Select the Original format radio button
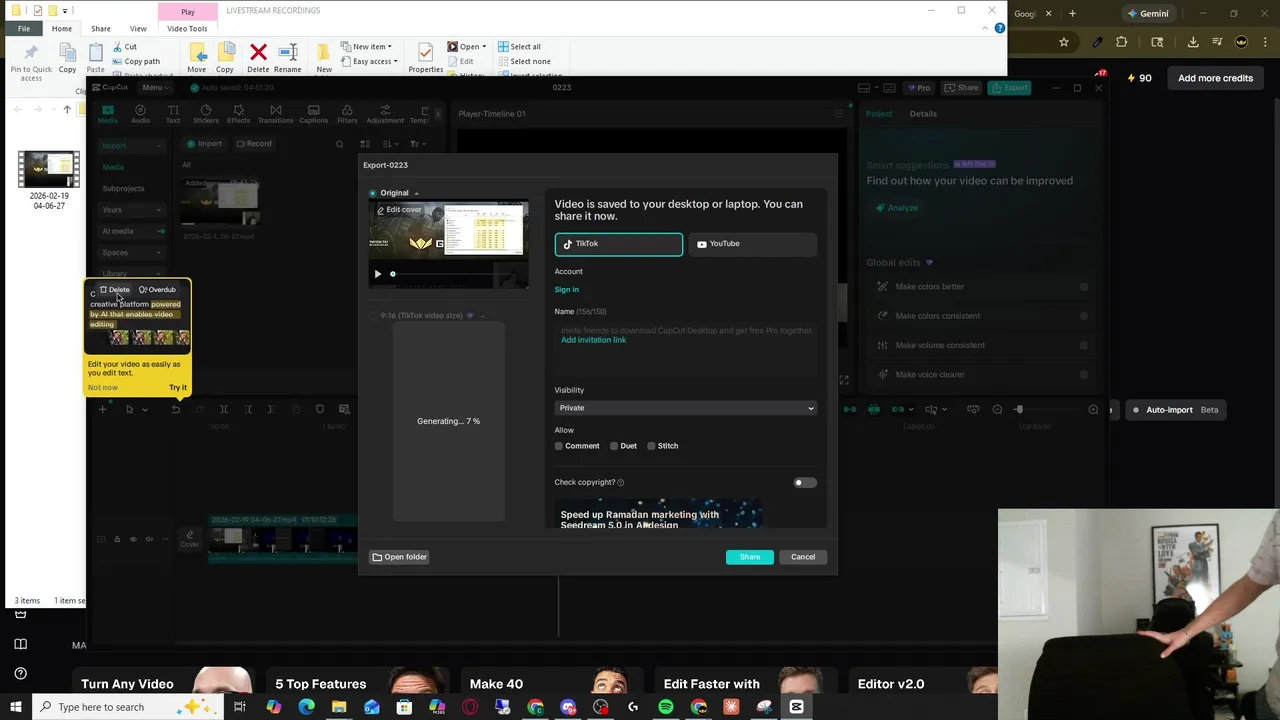 point(373,193)
